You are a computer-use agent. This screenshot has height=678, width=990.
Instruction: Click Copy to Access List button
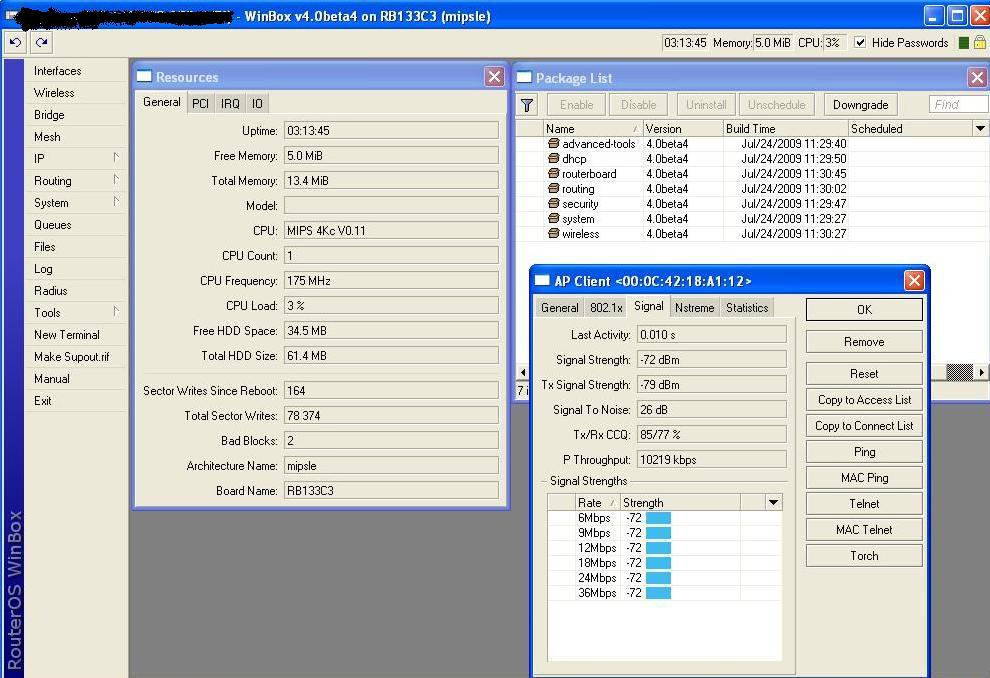[864, 400]
